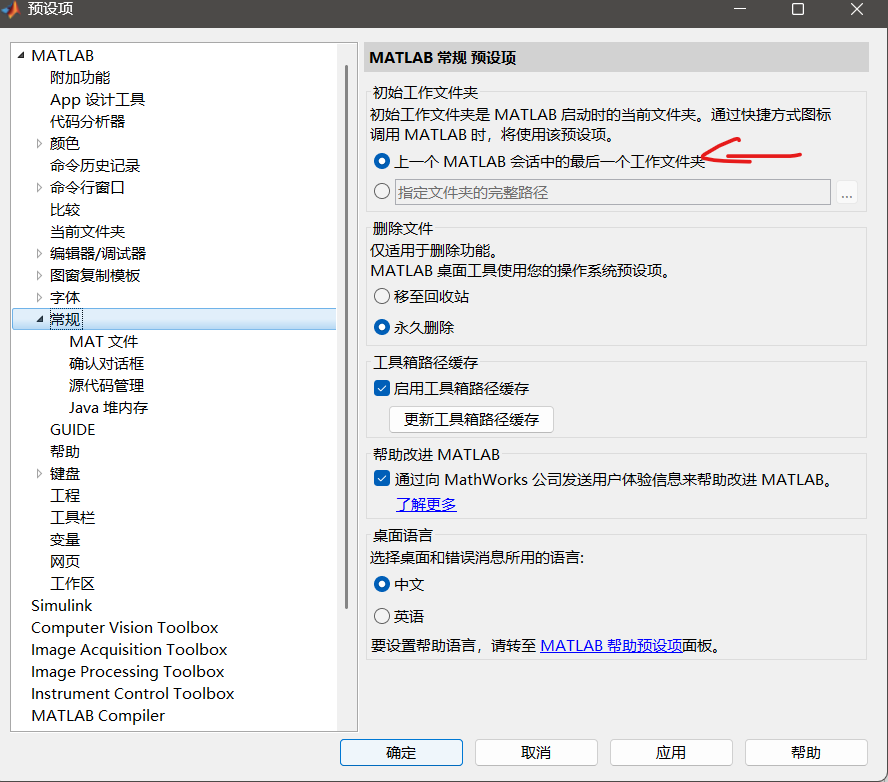This screenshot has width=888, height=782.
Task: Maximize the 预设项 window
Action: [797, 9]
